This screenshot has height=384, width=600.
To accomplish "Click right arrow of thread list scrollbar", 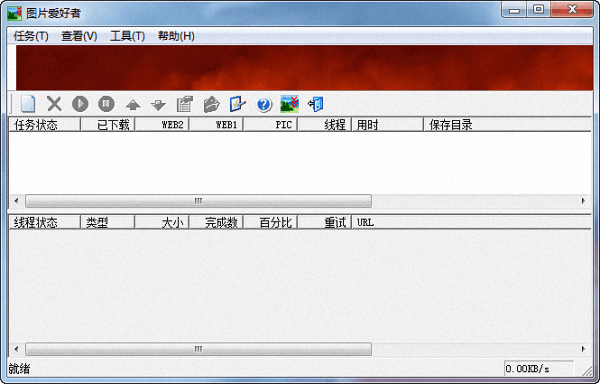I will pyautogui.click(x=583, y=349).
